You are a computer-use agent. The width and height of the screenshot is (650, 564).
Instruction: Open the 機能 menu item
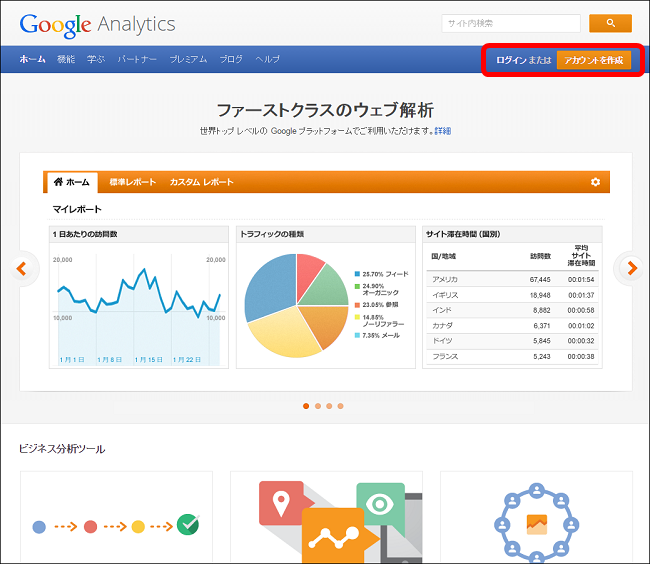pos(66,59)
